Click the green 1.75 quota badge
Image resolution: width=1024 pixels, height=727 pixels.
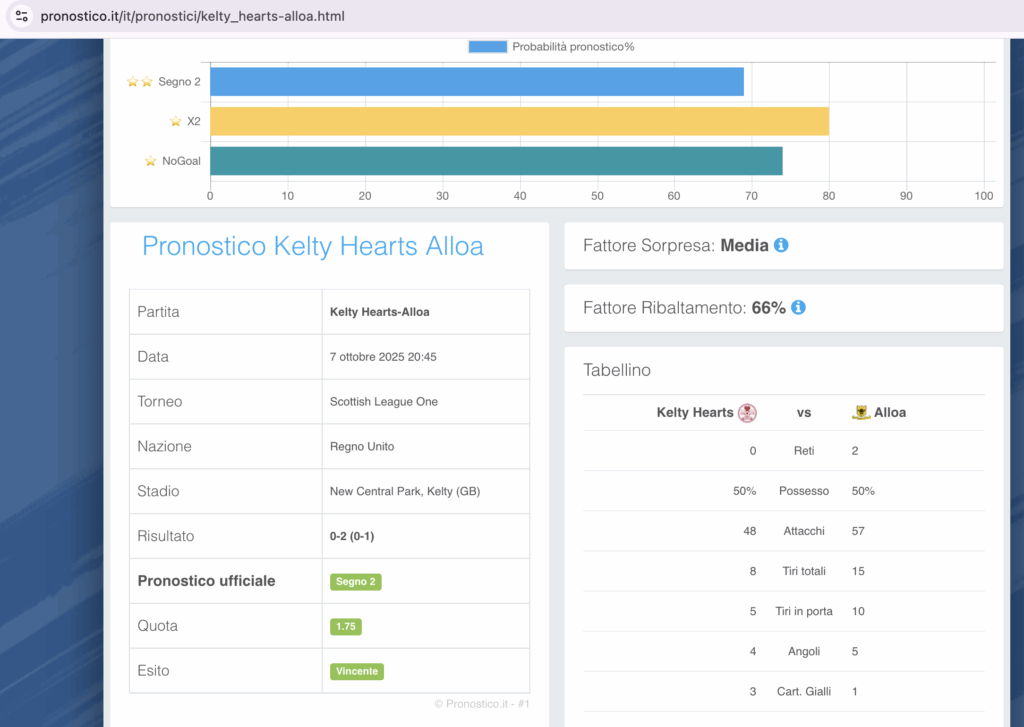coord(345,626)
